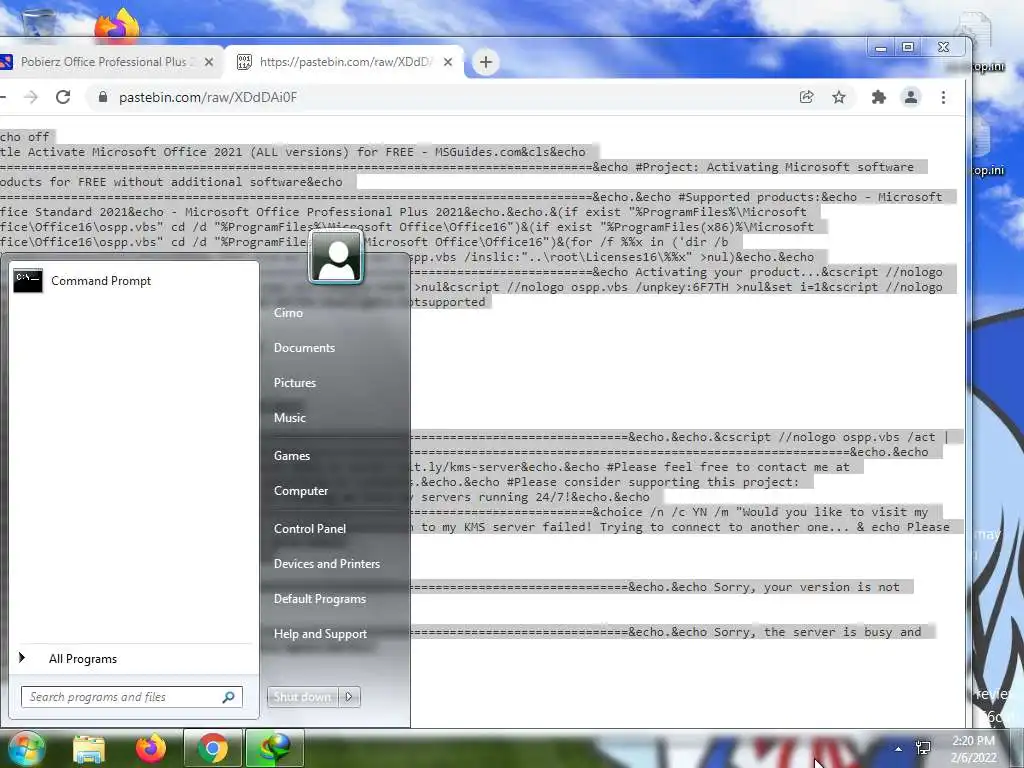The image size is (1024, 768).
Task: Close the pastebin raw tab
Action: [x=448, y=62]
